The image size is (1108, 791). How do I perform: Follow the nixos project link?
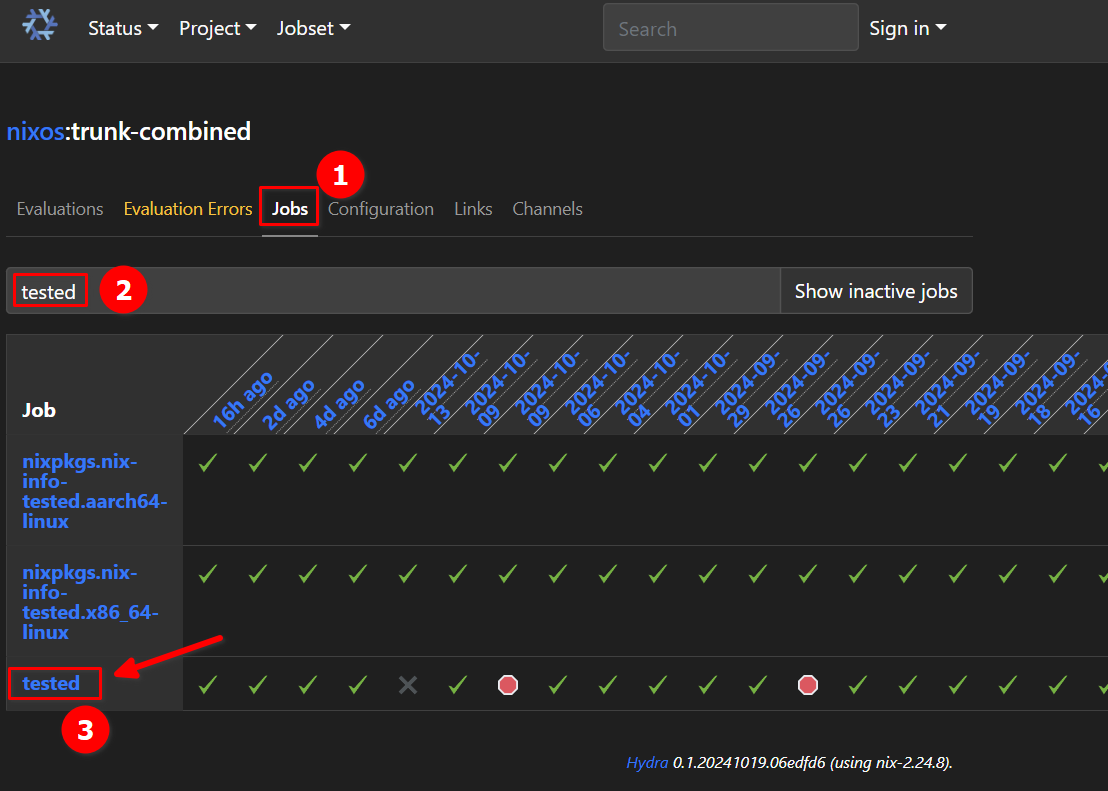pyautogui.click(x=35, y=131)
